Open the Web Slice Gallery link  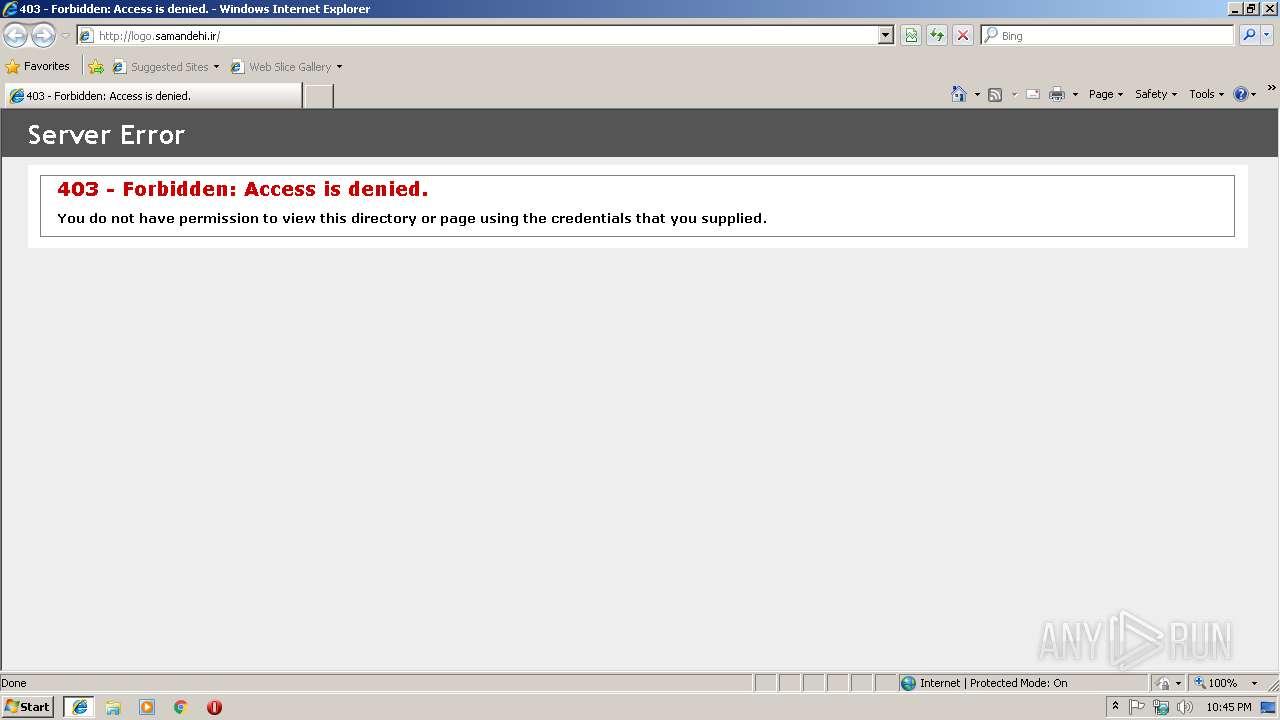click(286, 67)
